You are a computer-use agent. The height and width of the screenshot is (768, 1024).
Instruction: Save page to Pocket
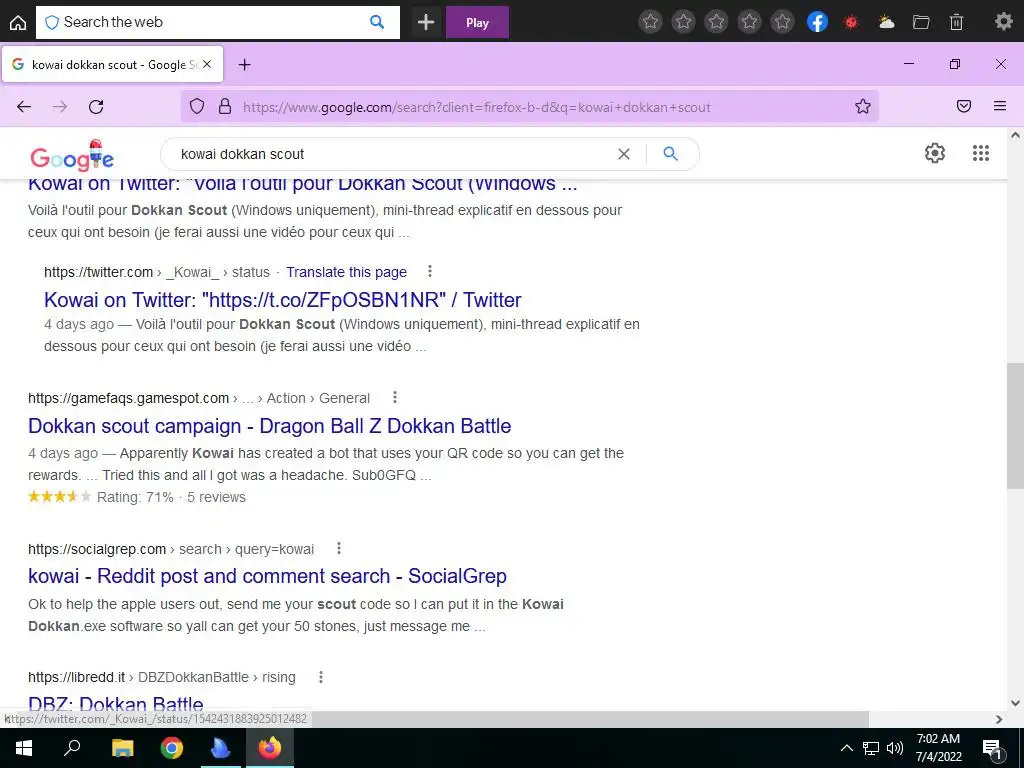click(964, 106)
